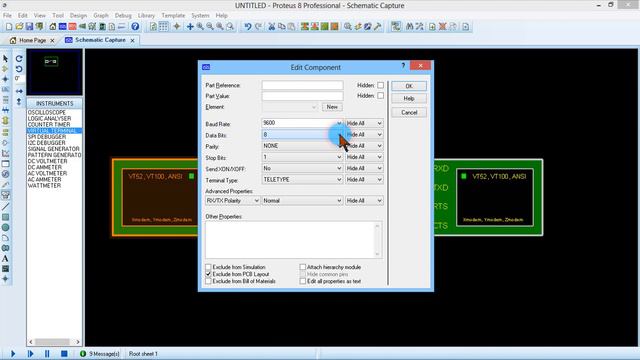Image resolution: width=640 pixels, height=360 pixels.
Task: Save the project with floppy disk icon
Action: [29, 27]
